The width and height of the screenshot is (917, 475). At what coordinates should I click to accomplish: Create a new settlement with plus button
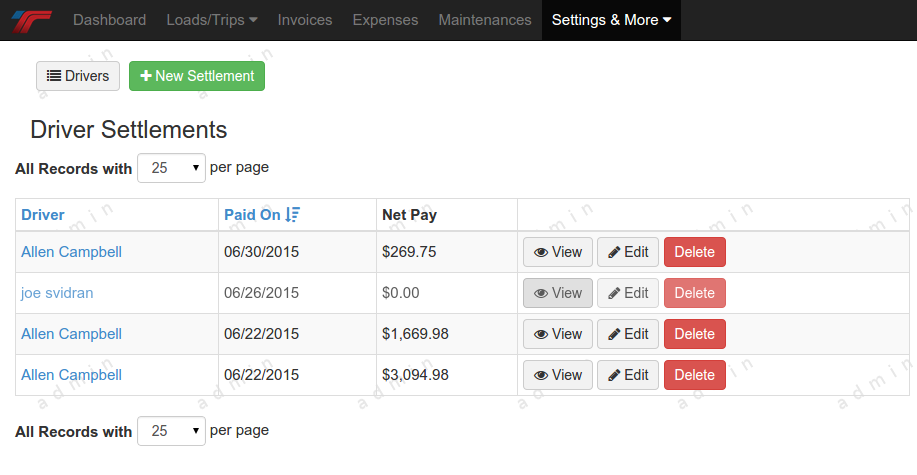pyautogui.click(x=197, y=76)
